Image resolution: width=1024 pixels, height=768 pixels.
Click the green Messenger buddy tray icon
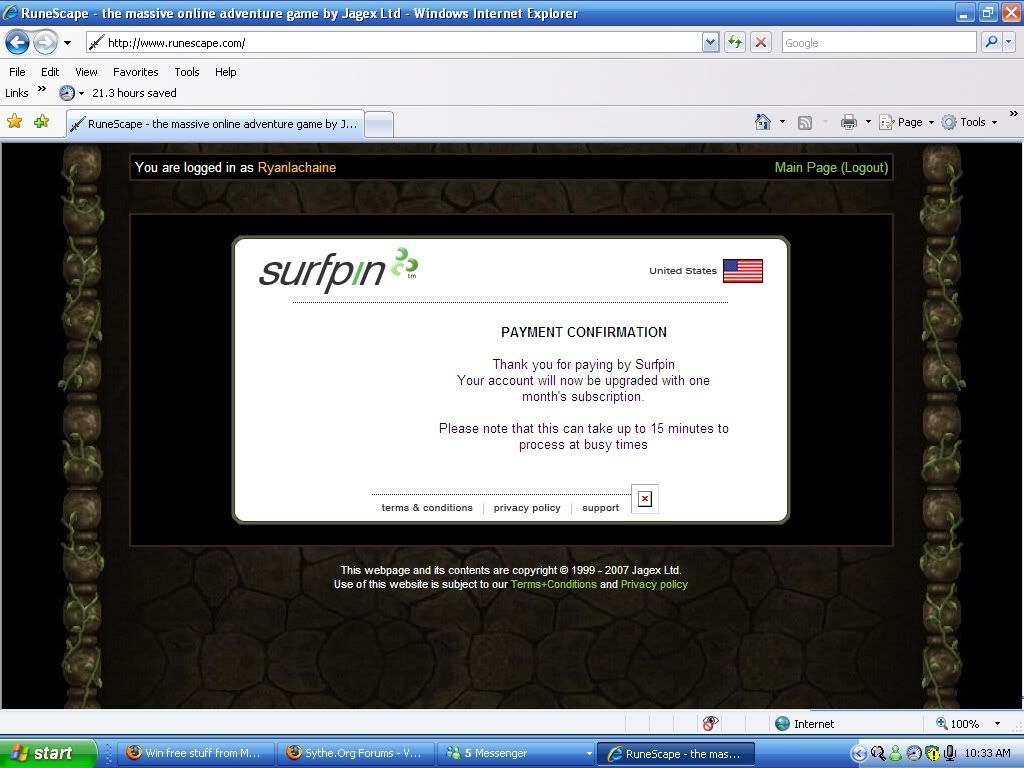(895, 754)
